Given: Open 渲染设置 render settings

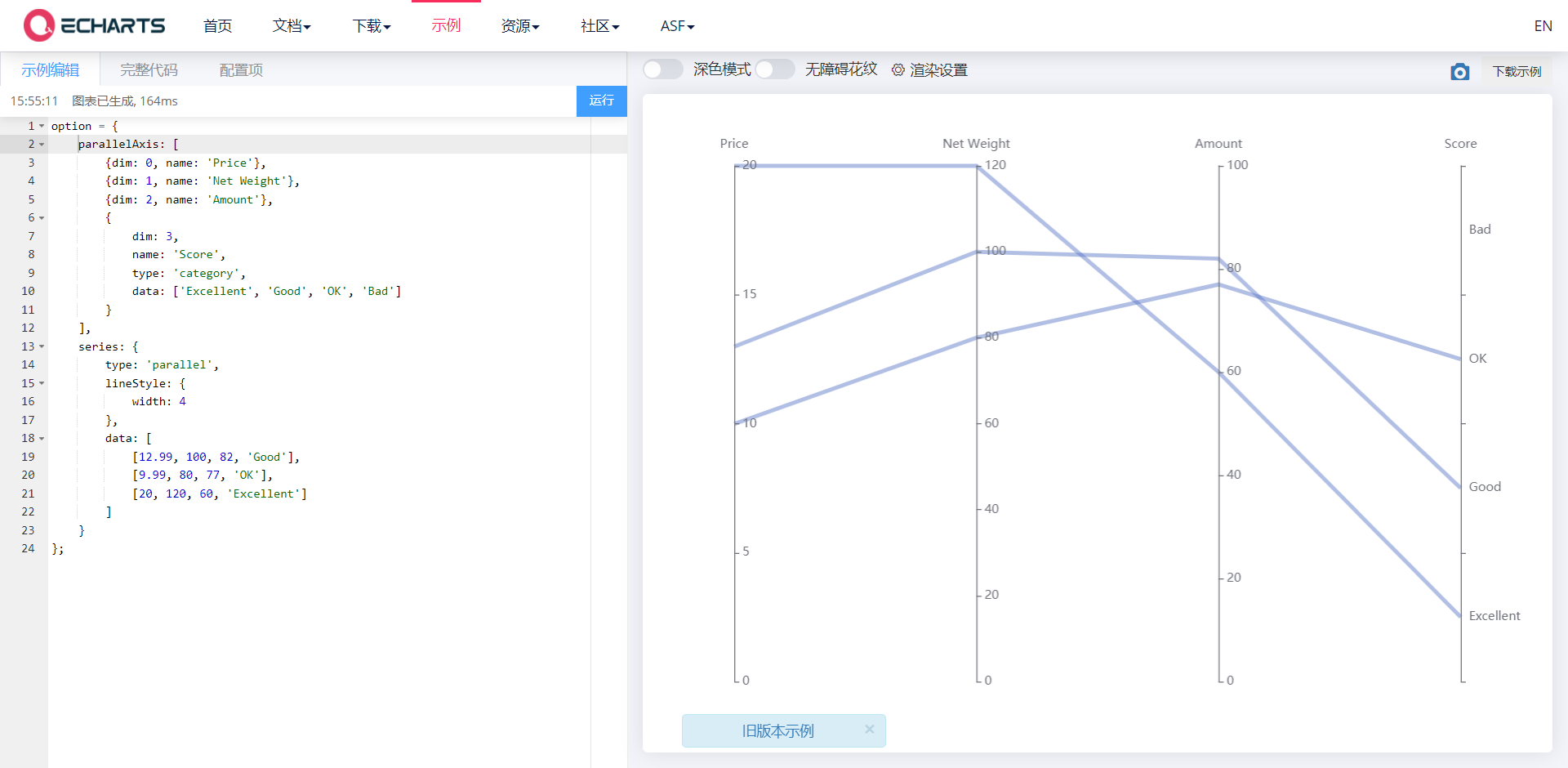Looking at the screenshot, I should click(x=938, y=70).
